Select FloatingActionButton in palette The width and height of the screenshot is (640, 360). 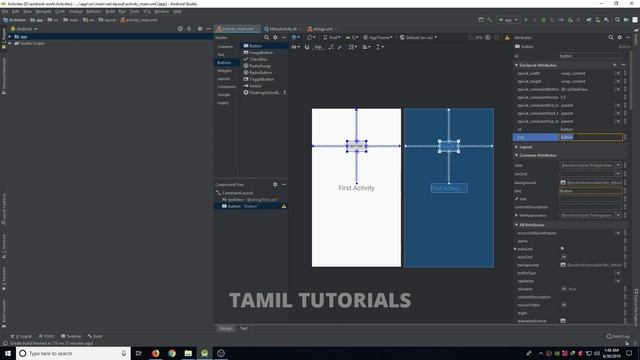point(264,93)
